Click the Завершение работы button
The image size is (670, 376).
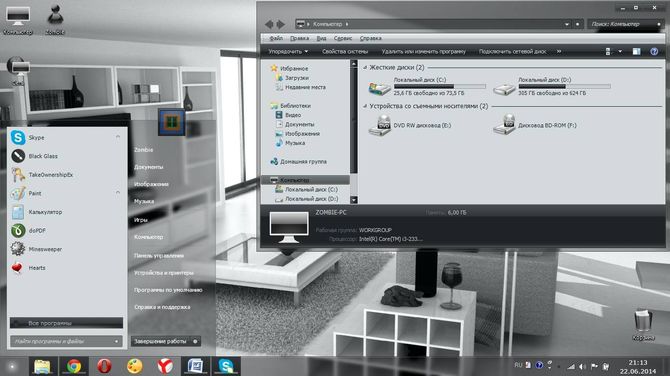click(x=160, y=341)
